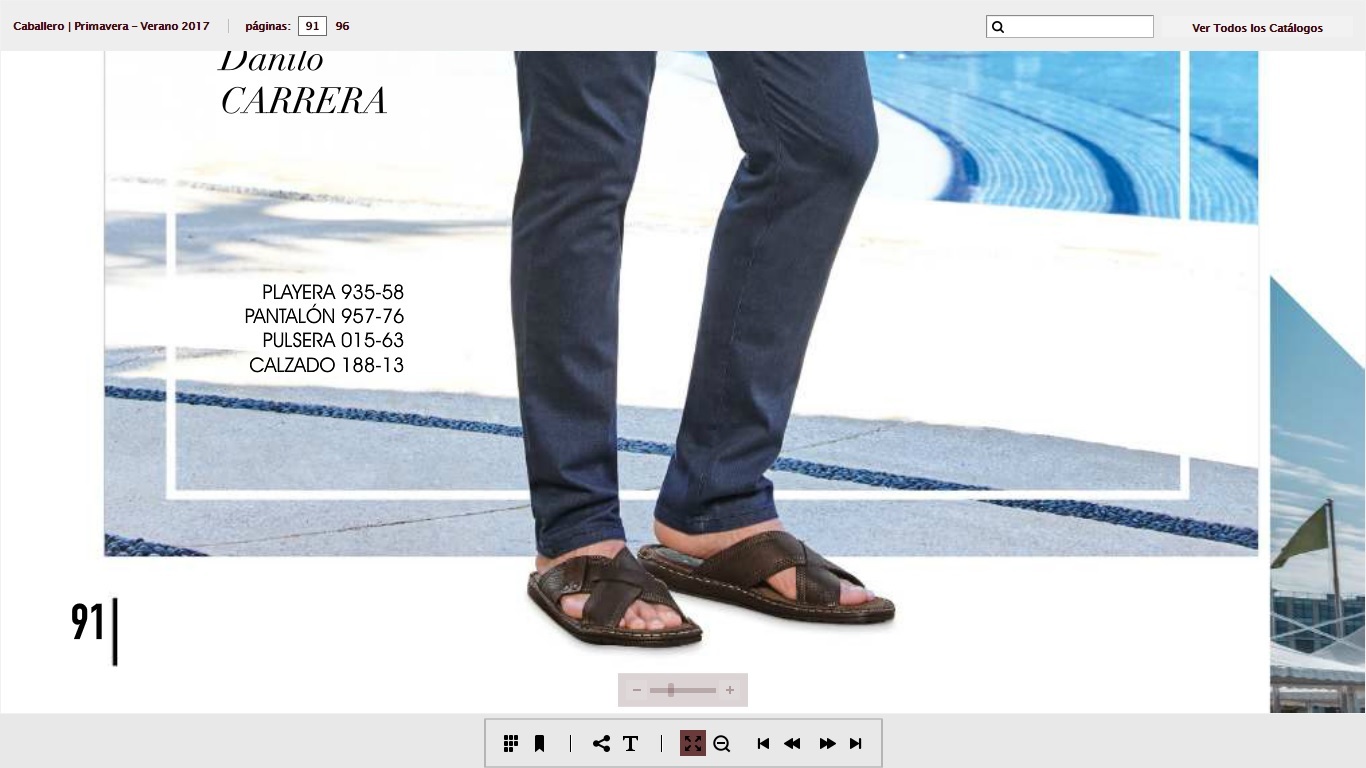Skip to the last page
1366x768 pixels.
[856, 743]
